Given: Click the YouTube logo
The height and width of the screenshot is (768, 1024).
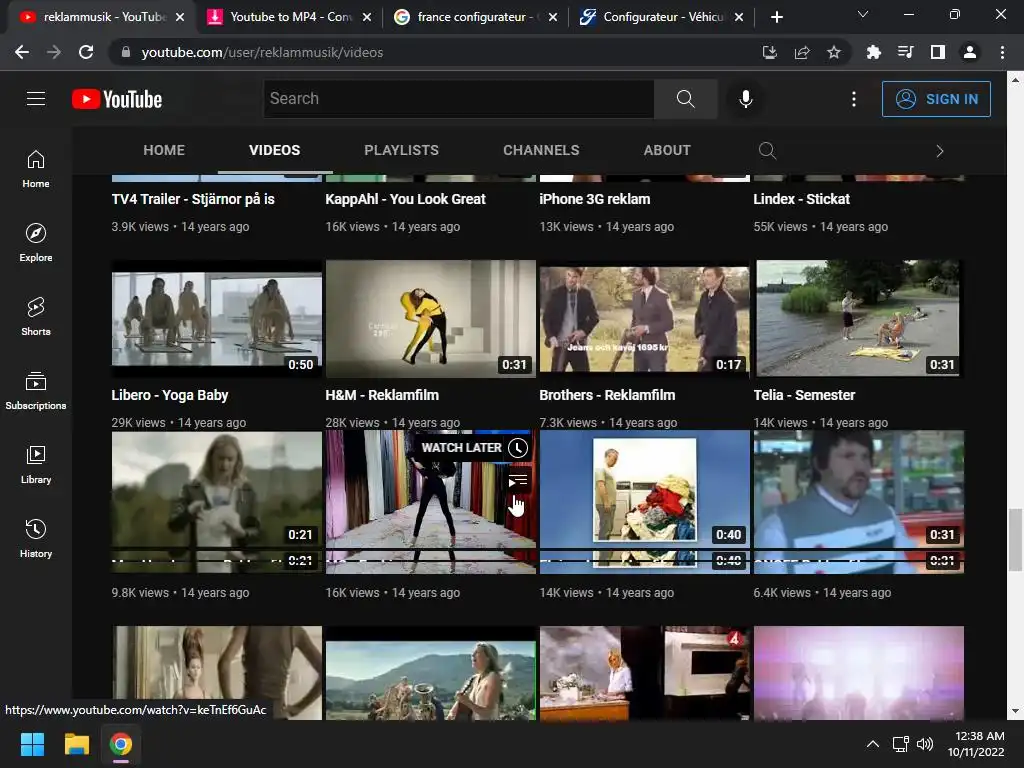Looking at the screenshot, I should point(117,99).
